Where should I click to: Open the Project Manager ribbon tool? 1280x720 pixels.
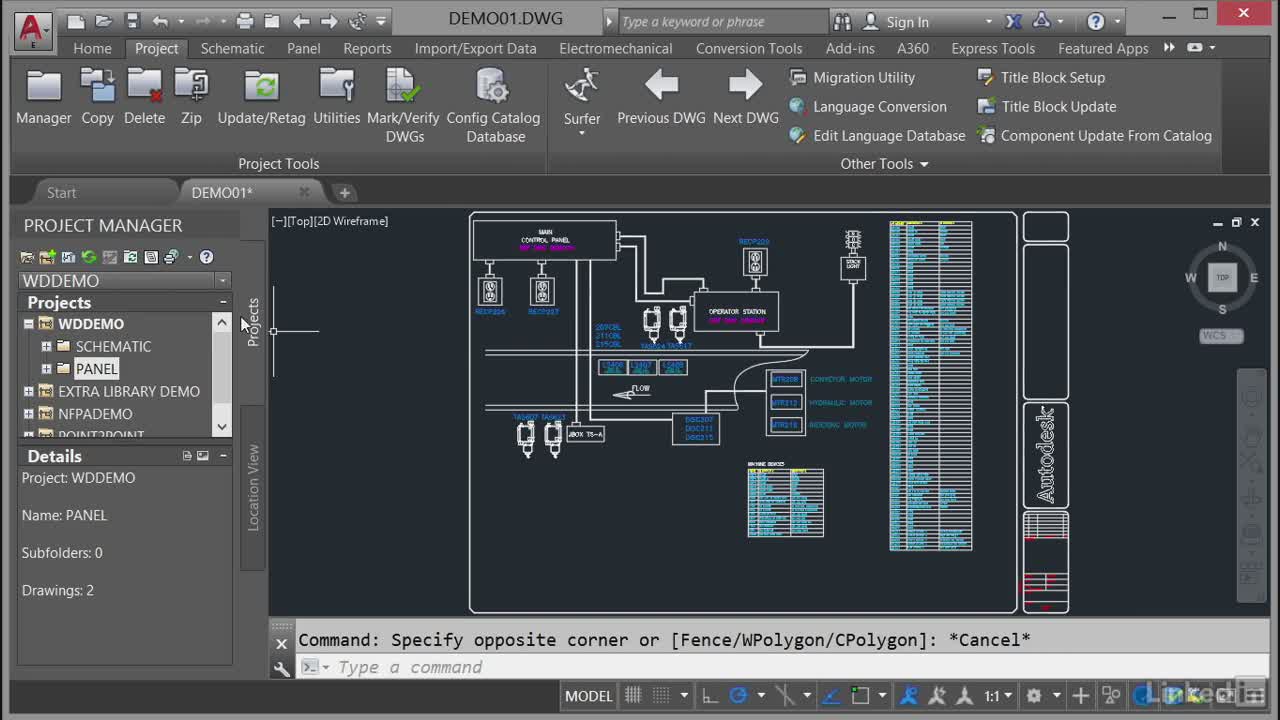[44, 97]
